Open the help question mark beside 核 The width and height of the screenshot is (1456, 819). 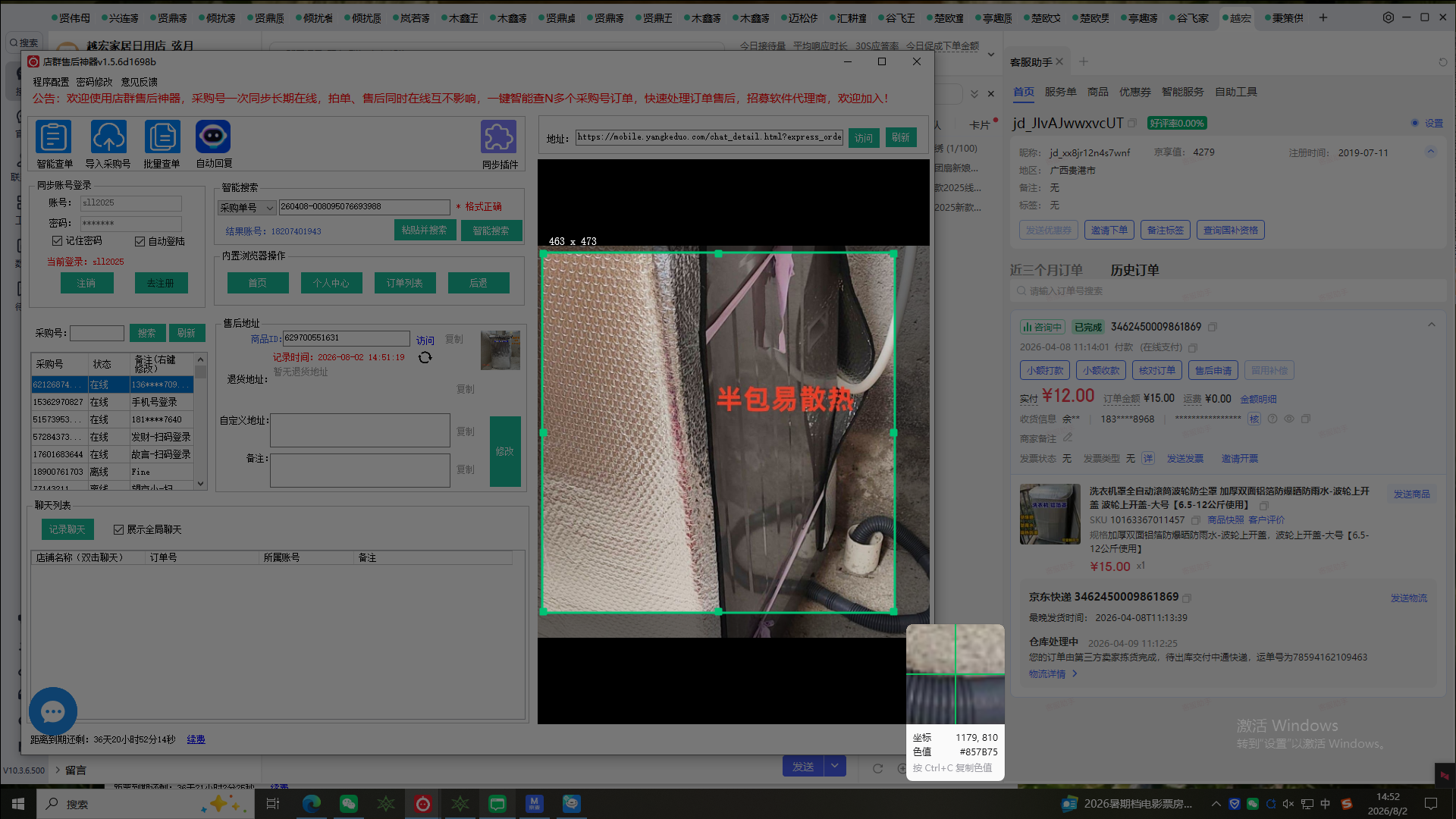[1272, 419]
